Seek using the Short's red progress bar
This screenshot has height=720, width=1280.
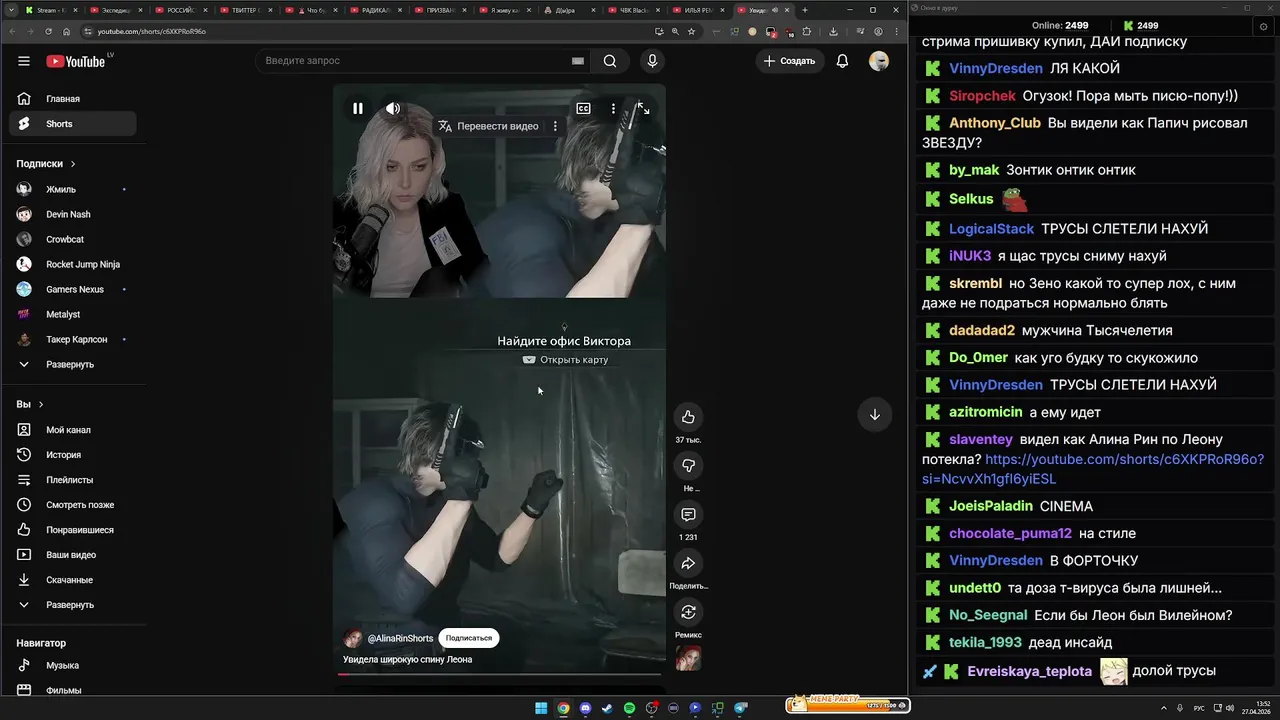coord(499,674)
